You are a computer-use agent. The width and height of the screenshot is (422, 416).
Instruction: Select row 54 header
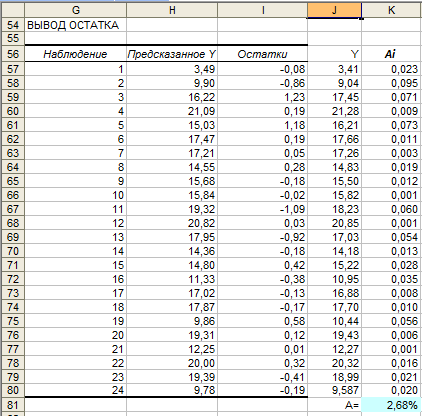[13, 25]
